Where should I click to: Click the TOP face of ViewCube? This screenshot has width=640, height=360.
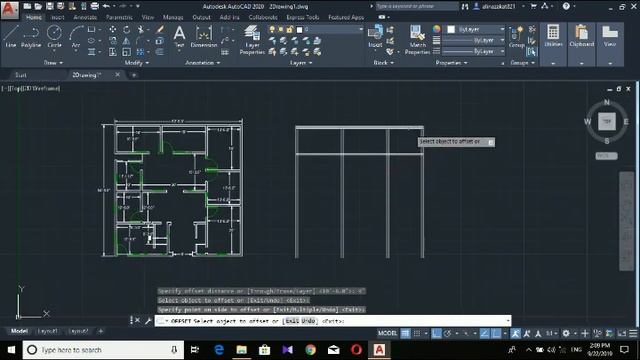pyautogui.click(x=607, y=122)
